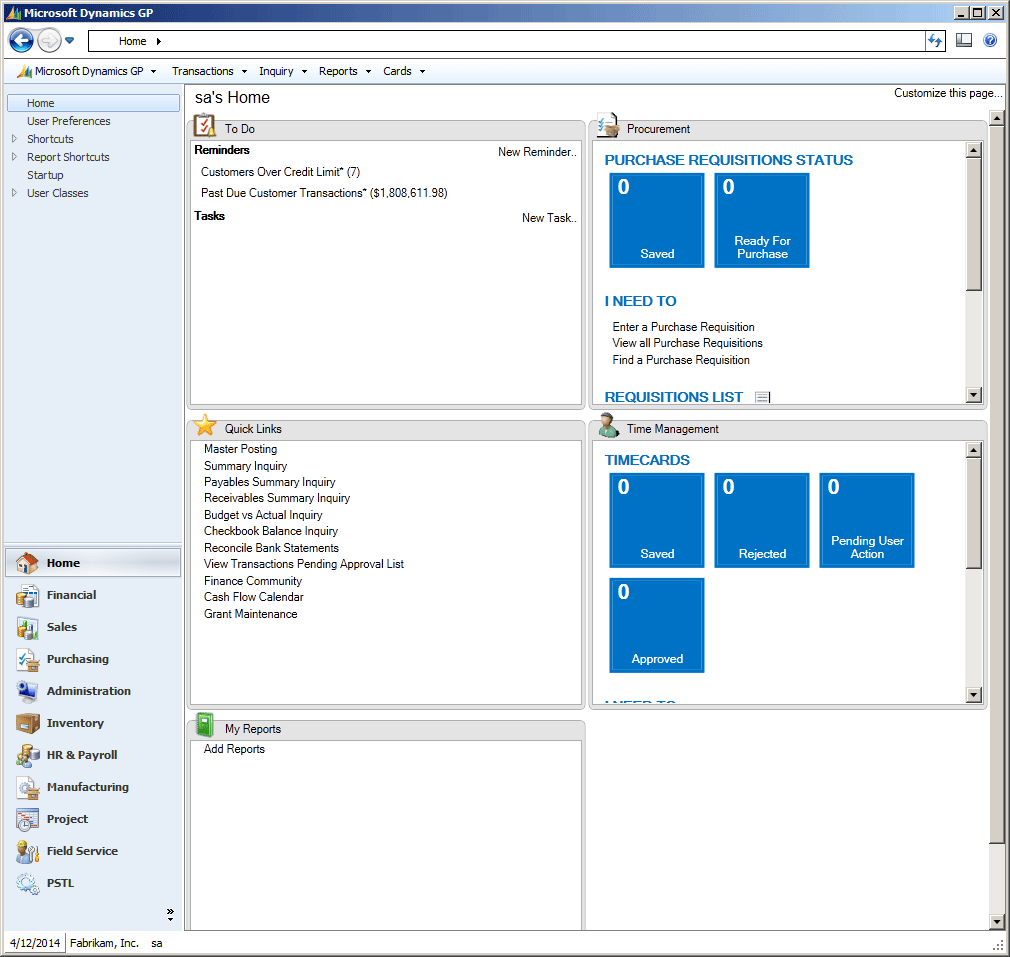Click Enter a Purchase Requisition link
The height and width of the screenshot is (957, 1010).
(683, 327)
